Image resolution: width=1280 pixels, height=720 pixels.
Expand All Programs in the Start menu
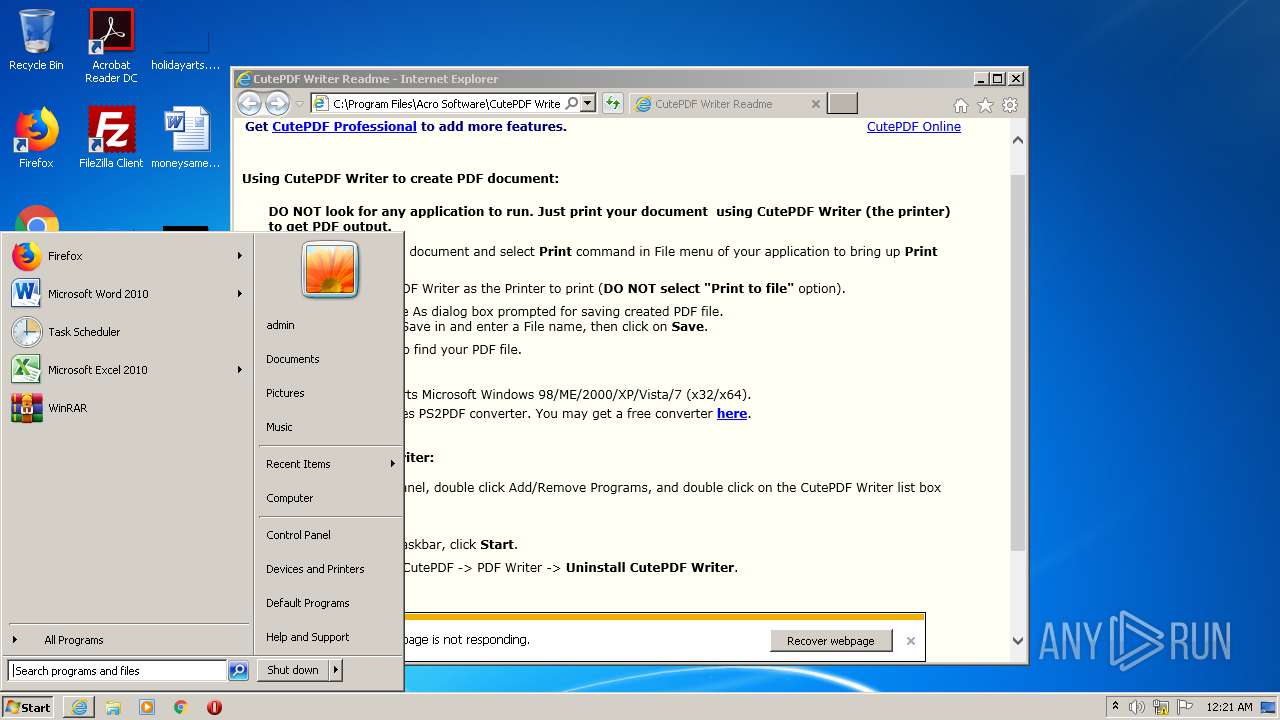pyautogui.click(x=127, y=640)
